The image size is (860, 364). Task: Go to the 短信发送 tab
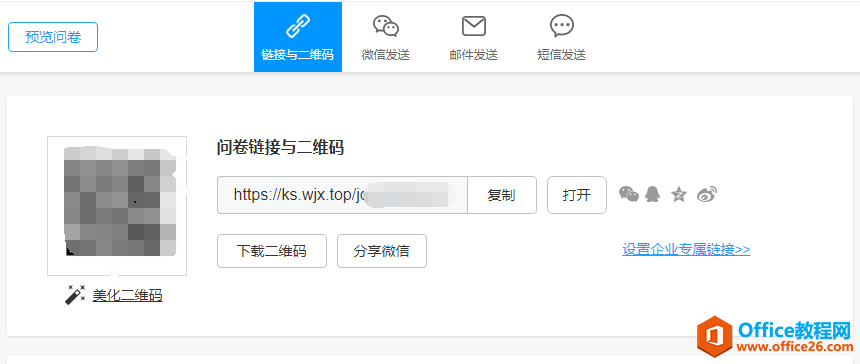562,37
